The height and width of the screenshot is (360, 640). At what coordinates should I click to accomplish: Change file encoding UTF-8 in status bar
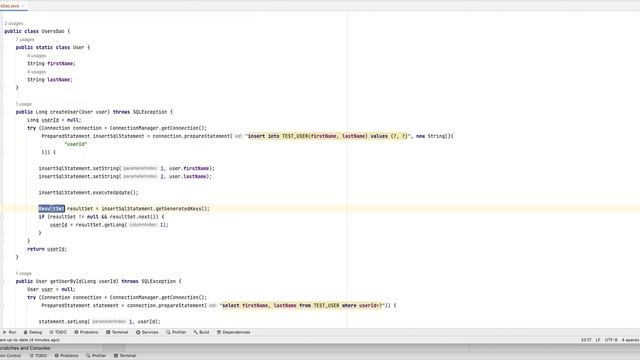tap(611, 340)
